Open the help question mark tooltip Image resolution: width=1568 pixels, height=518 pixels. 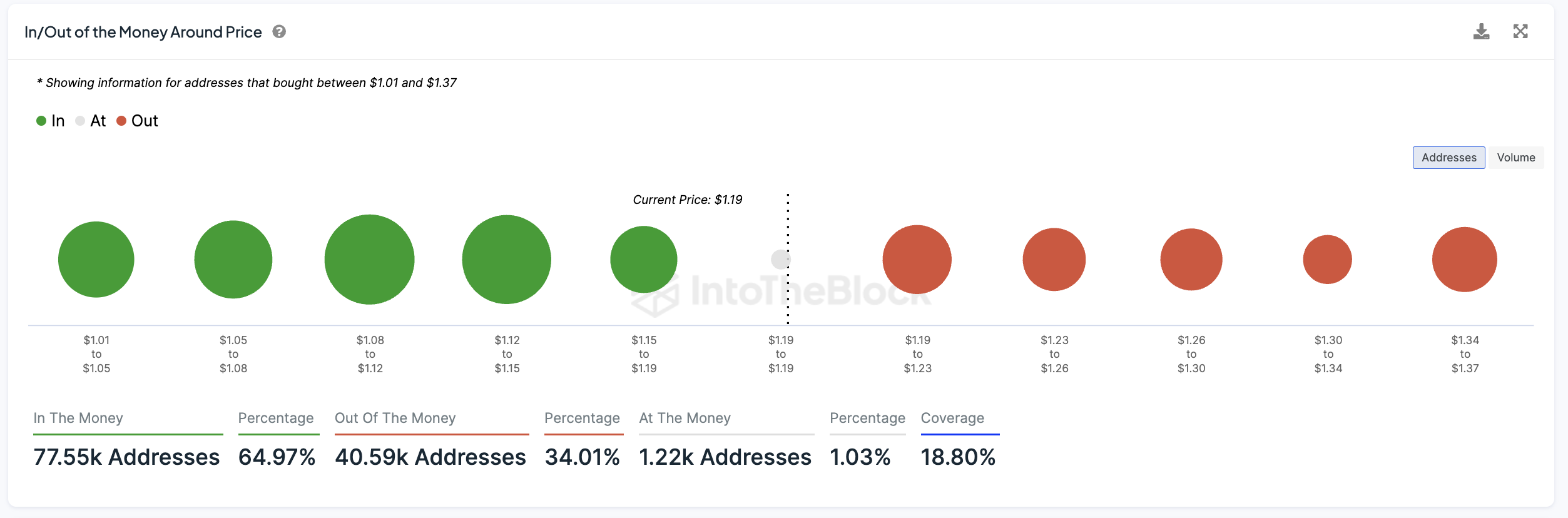[279, 32]
